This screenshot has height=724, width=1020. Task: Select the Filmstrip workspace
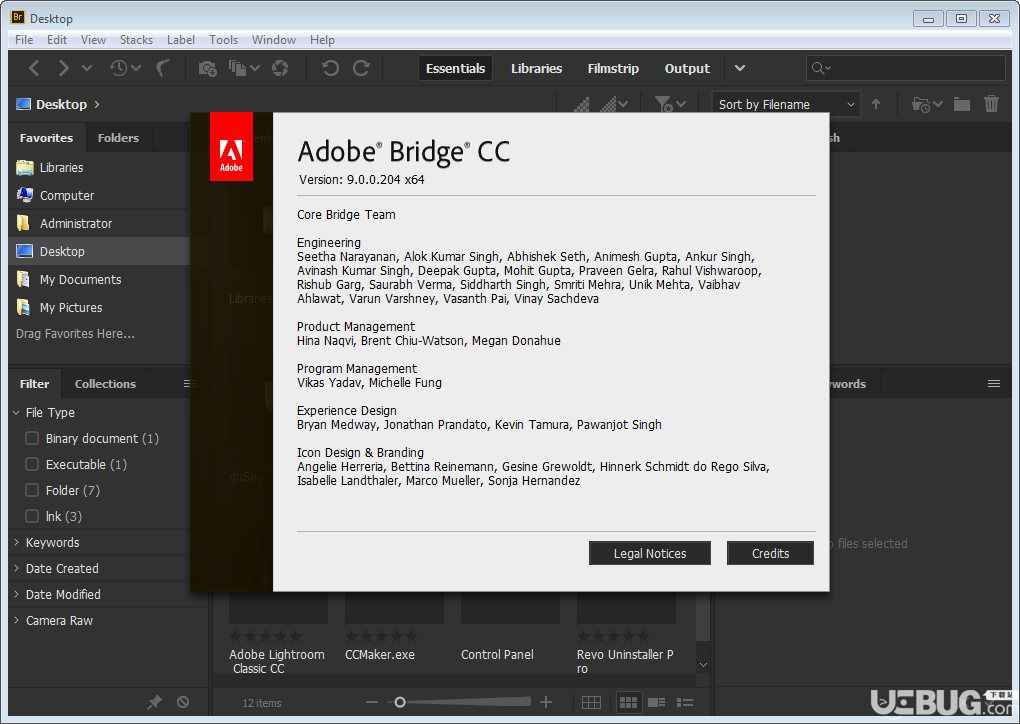point(613,68)
